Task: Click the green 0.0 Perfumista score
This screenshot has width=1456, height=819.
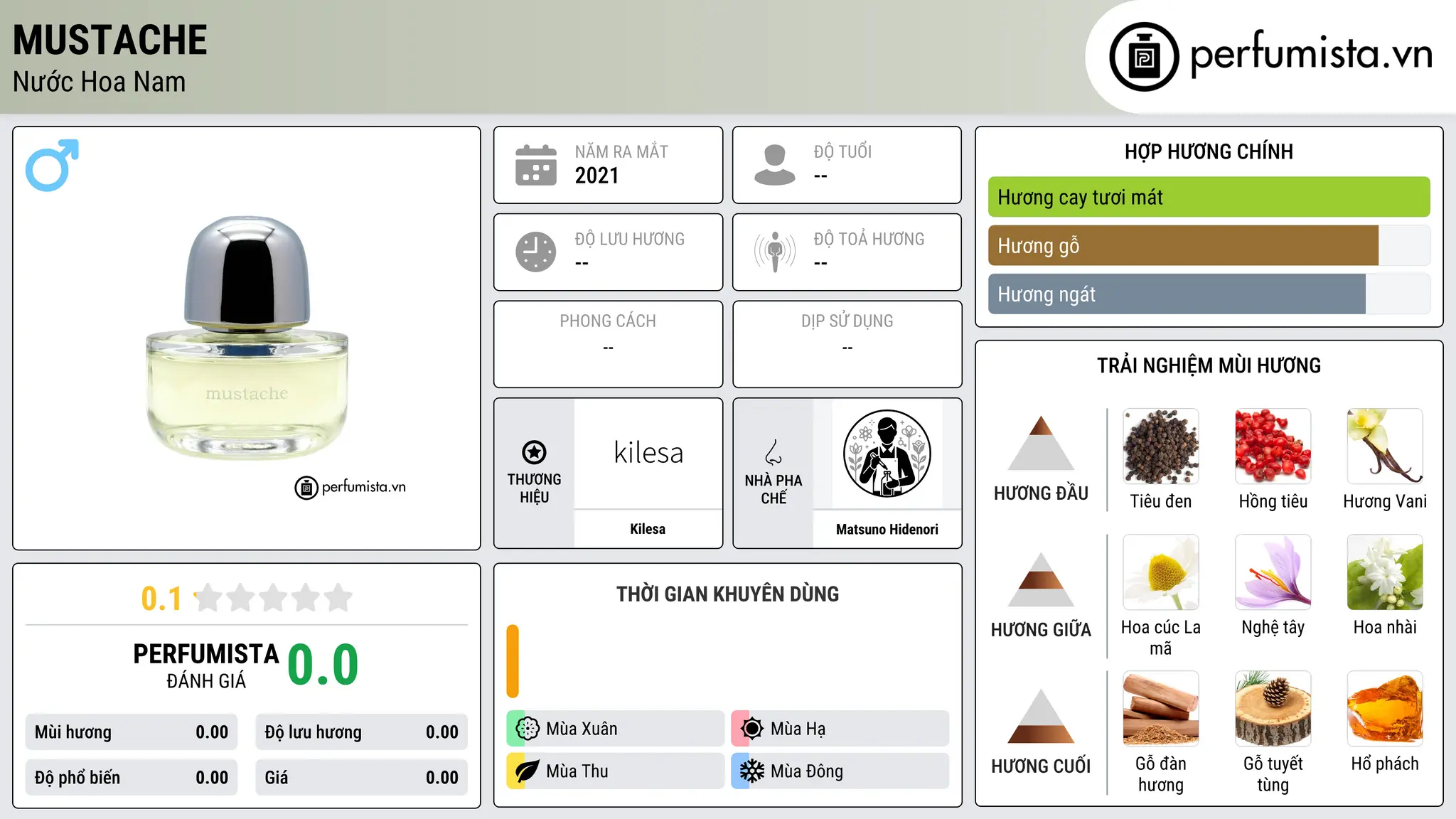Action: 323,665
